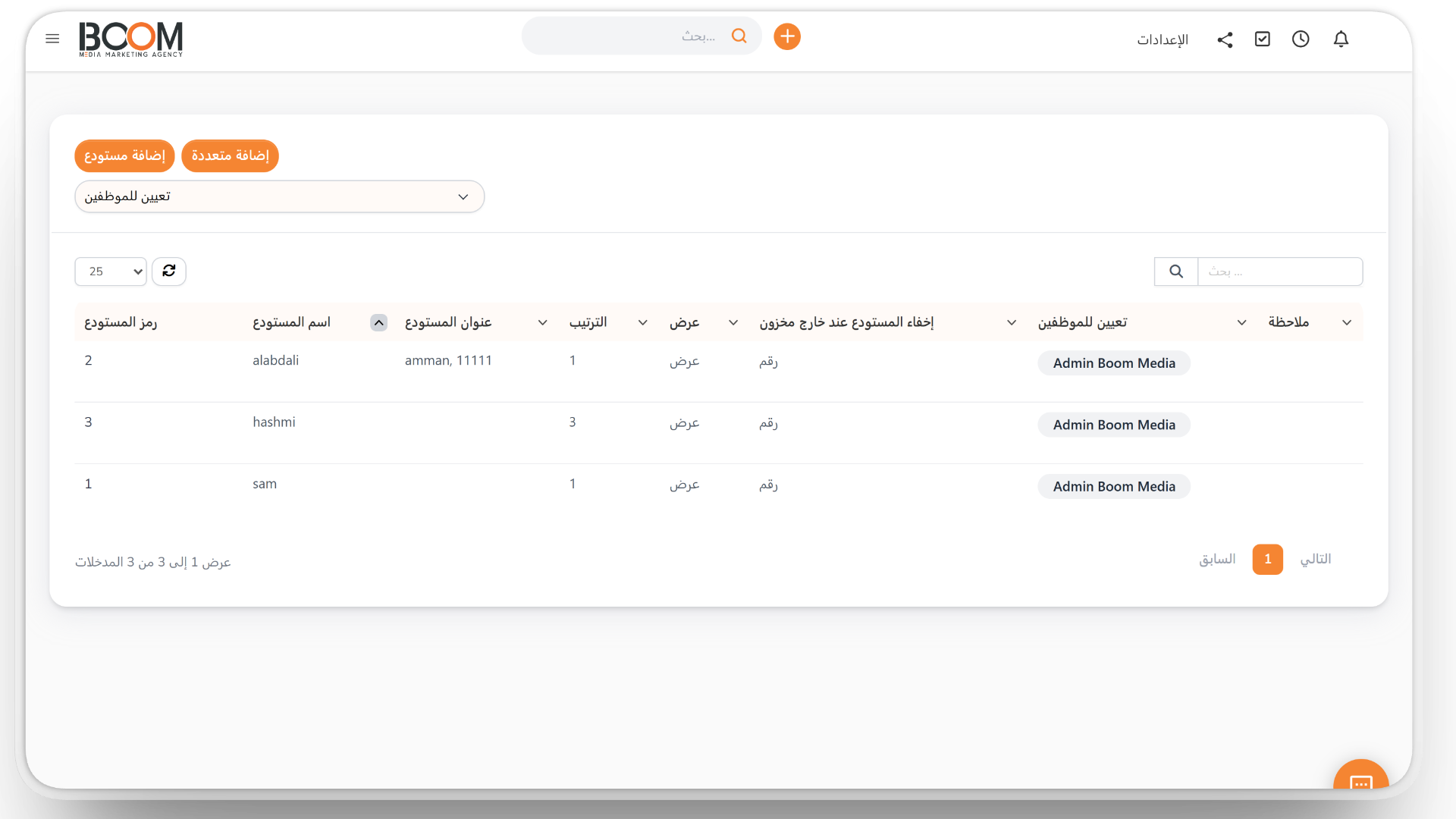Image resolution: width=1456 pixels, height=819 pixels.
Task: Open the hamburger sidebar menu
Action: (x=52, y=39)
